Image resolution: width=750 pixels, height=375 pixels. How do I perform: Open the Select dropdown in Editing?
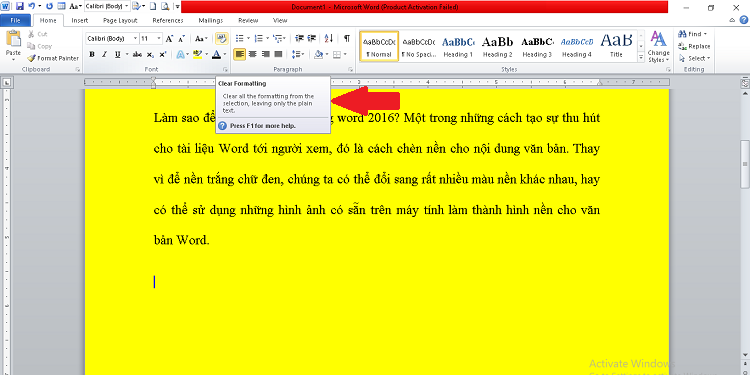[x=695, y=58]
